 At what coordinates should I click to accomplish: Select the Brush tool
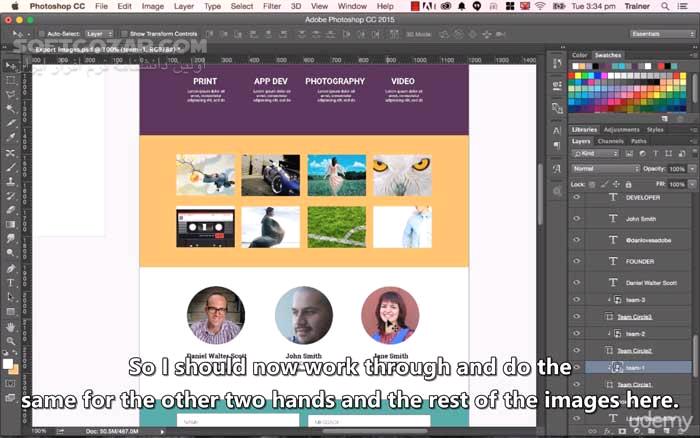pos(11,167)
